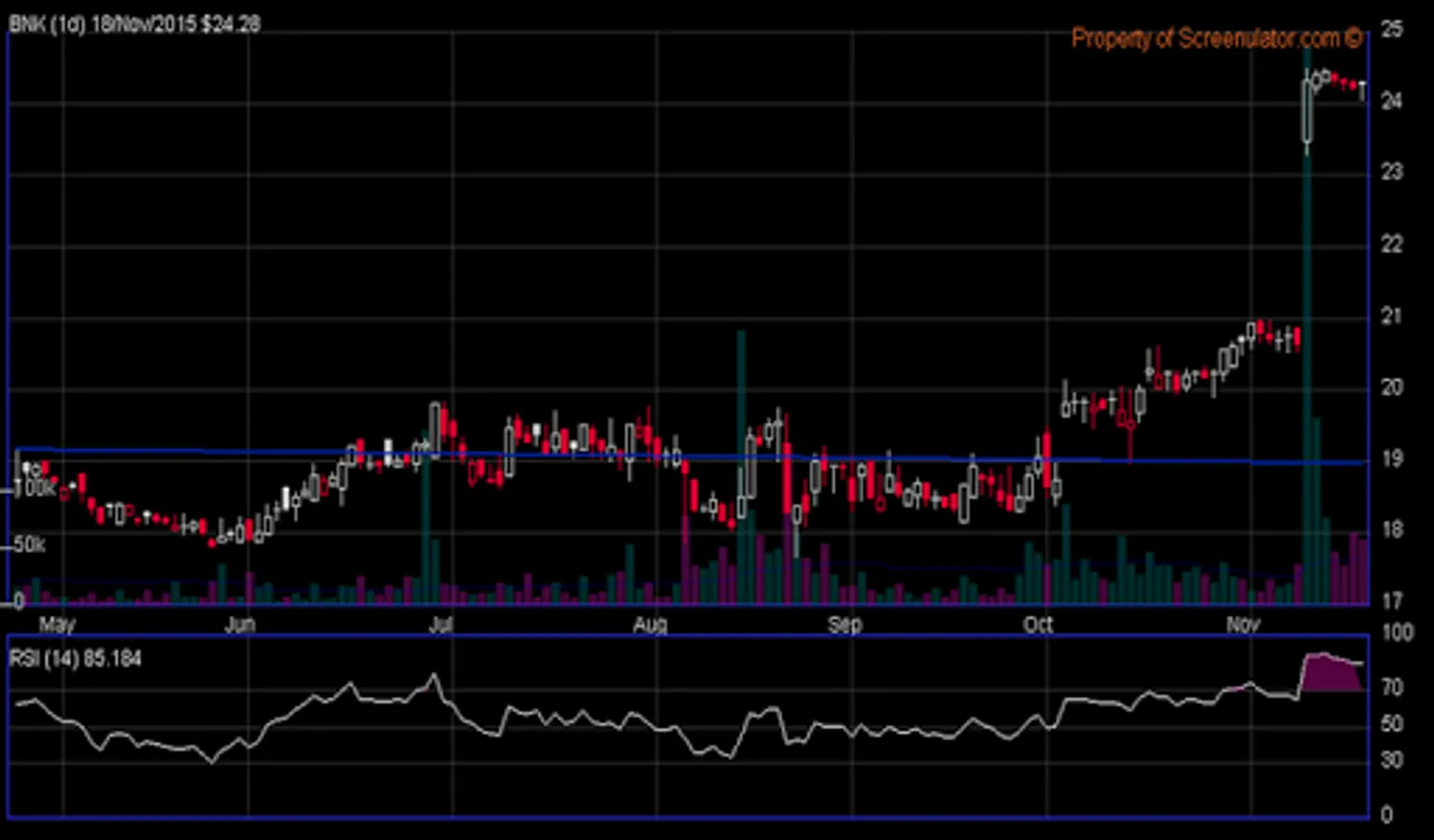Click the 20 price axis label

pos(1392,387)
